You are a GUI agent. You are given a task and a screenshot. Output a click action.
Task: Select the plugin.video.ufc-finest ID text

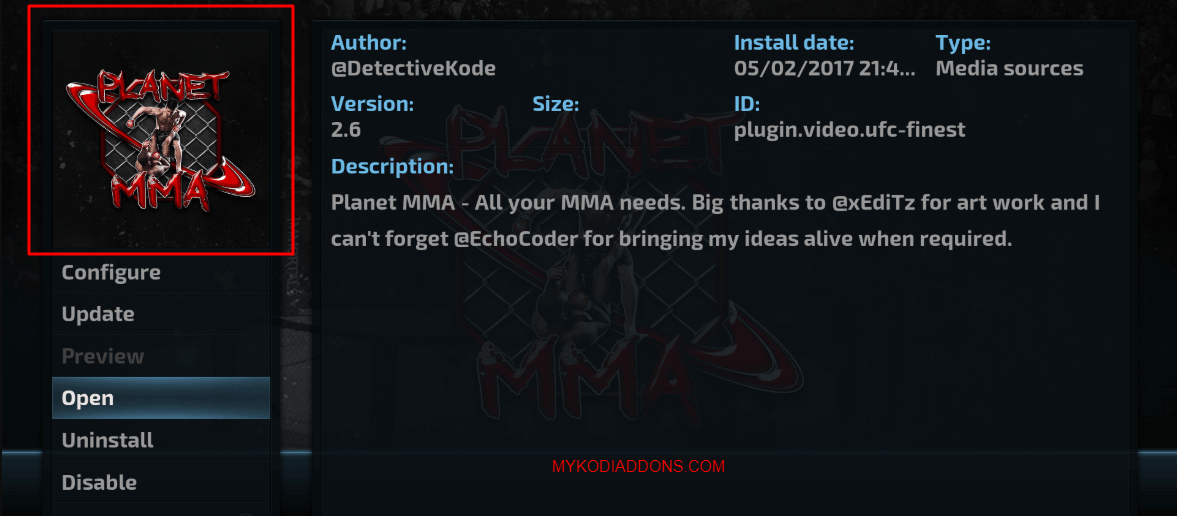(850, 131)
